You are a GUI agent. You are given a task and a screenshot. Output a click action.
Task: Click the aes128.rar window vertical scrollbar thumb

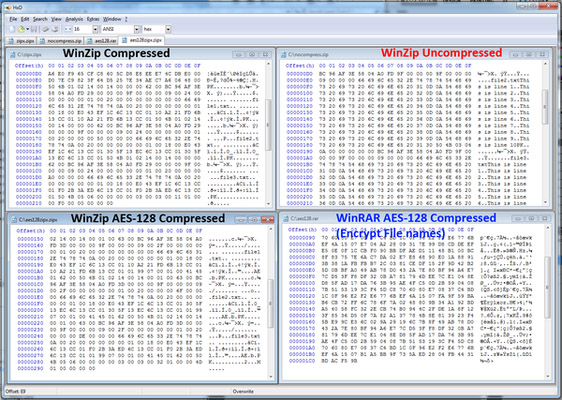pos(548,287)
